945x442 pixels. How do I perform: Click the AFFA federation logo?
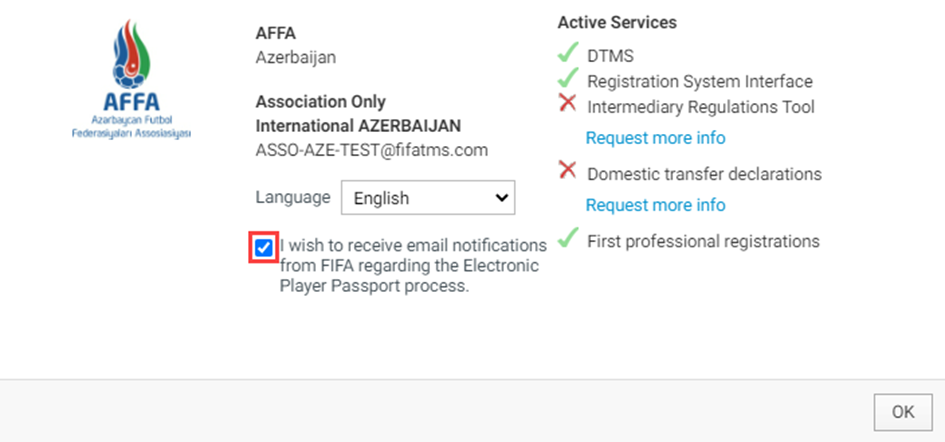(131, 79)
